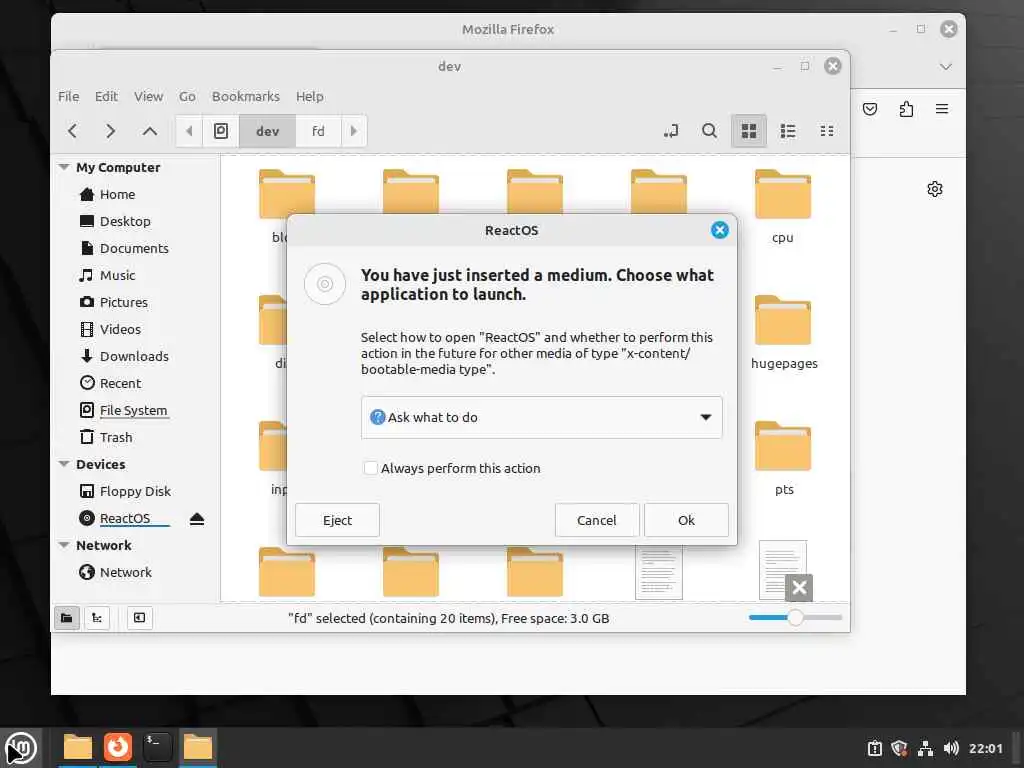Open Recent in the sidebar
1024x768 pixels.
pyautogui.click(x=120, y=383)
